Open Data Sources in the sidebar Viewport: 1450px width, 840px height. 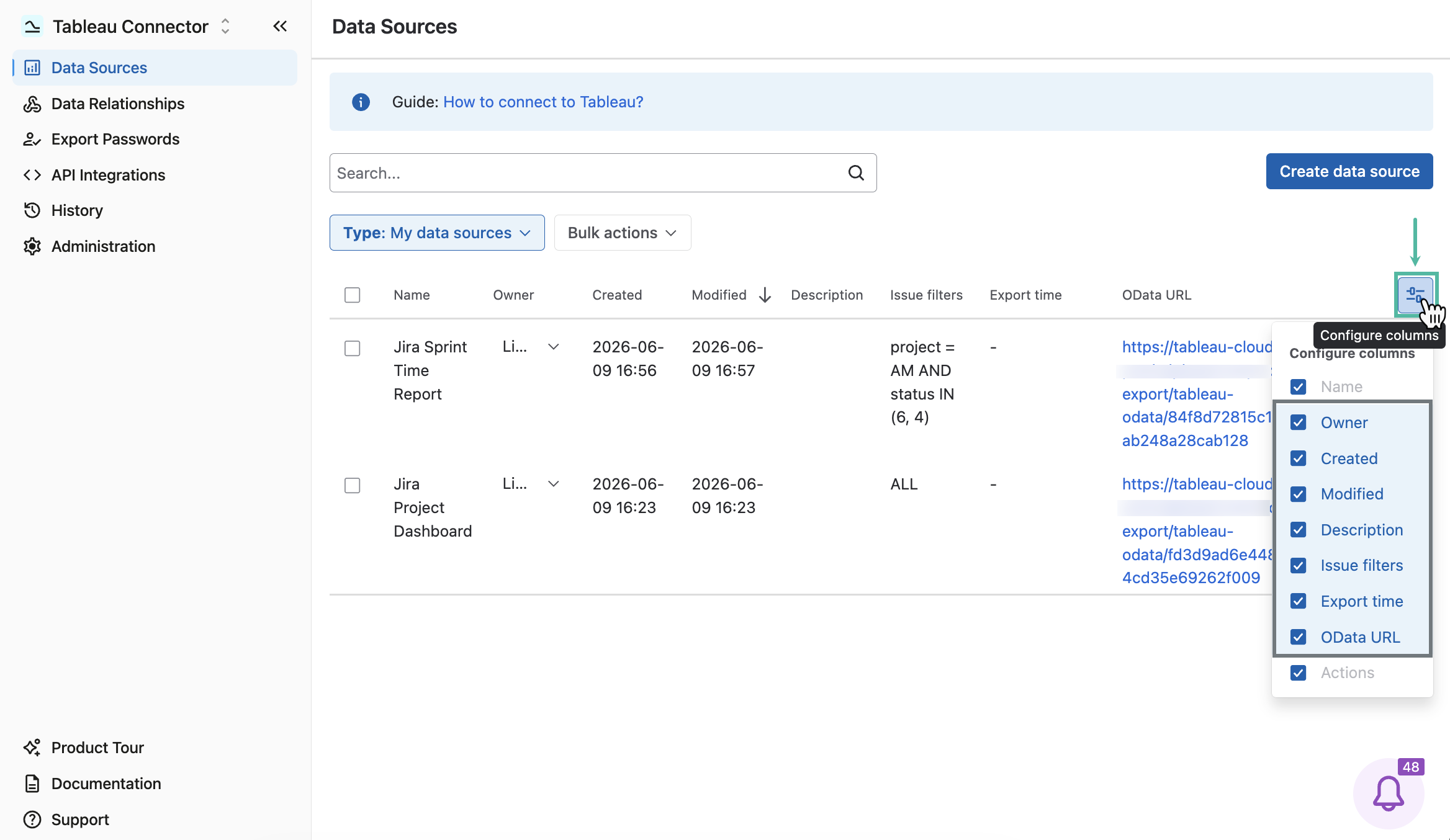(155, 68)
